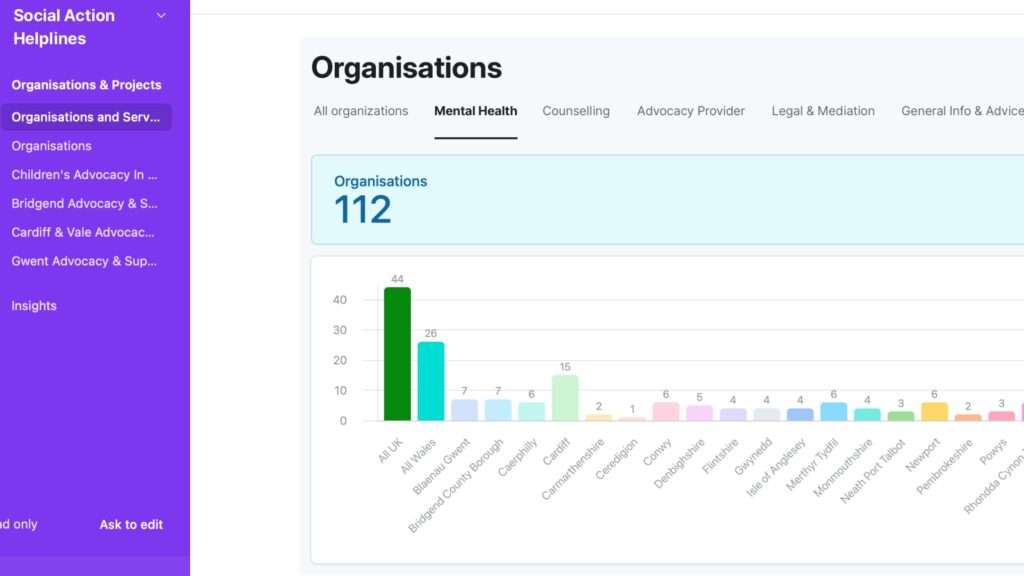1024x576 pixels.
Task: Open Organisations and Services sidebar item
Action: click(x=86, y=117)
